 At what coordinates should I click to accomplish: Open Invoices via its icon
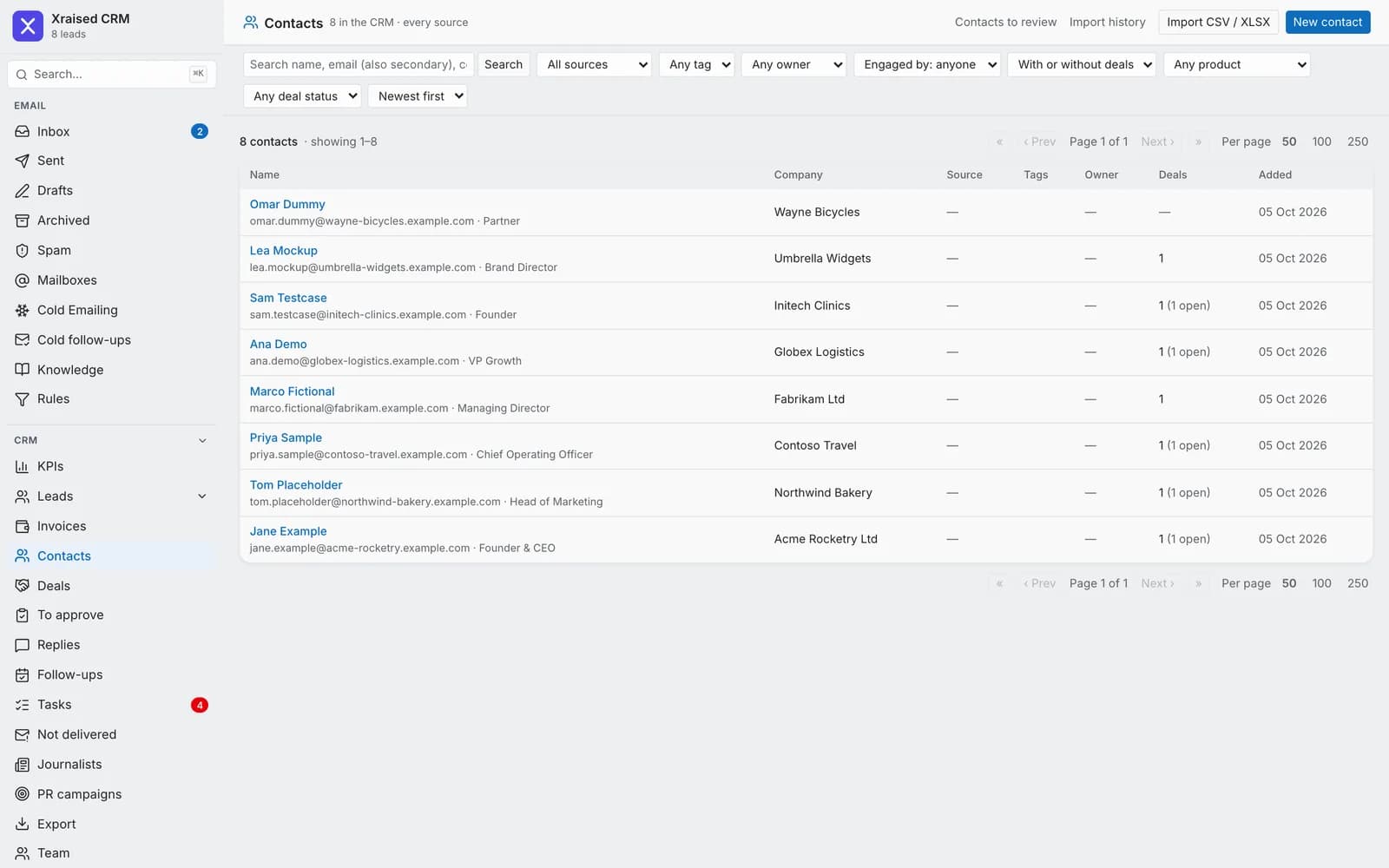tap(23, 527)
